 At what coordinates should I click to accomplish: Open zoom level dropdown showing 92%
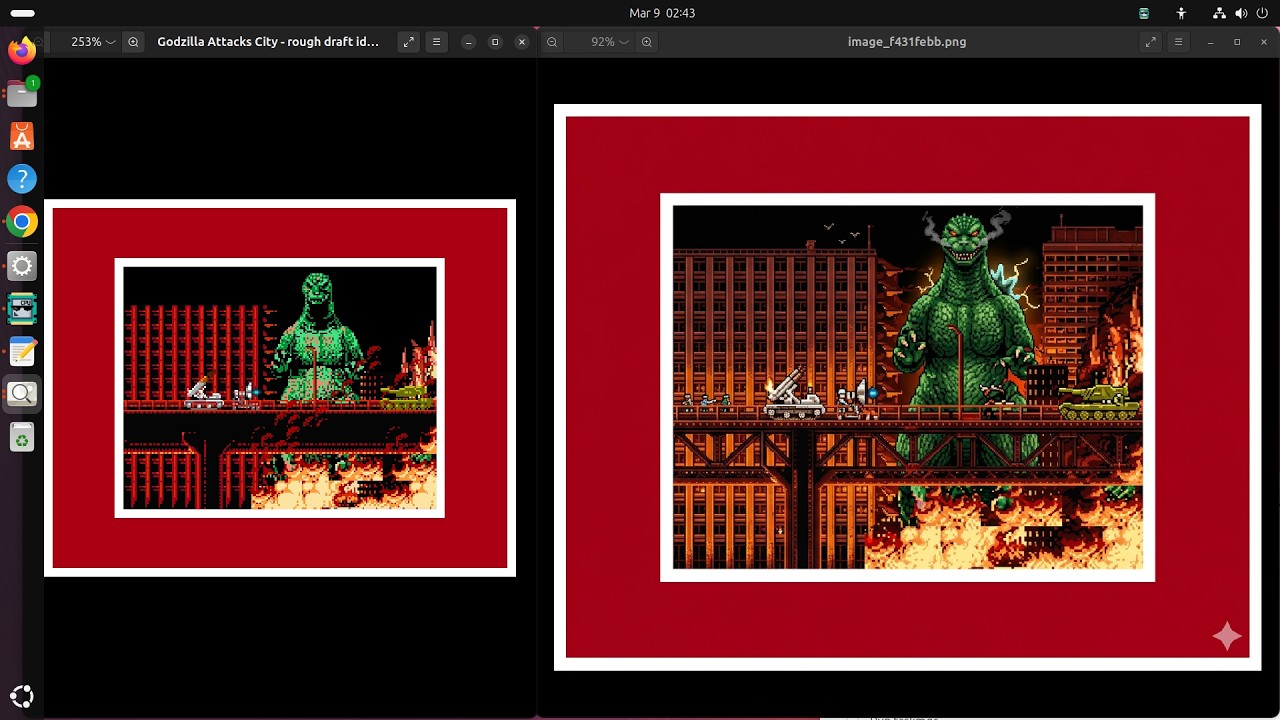609,42
